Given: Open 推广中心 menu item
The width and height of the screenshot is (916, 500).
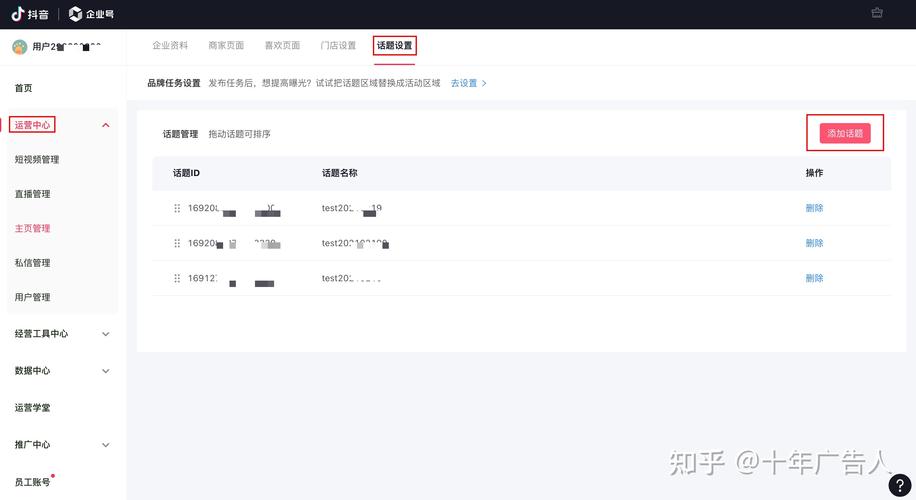Looking at the screenshot, I should 32,445.
